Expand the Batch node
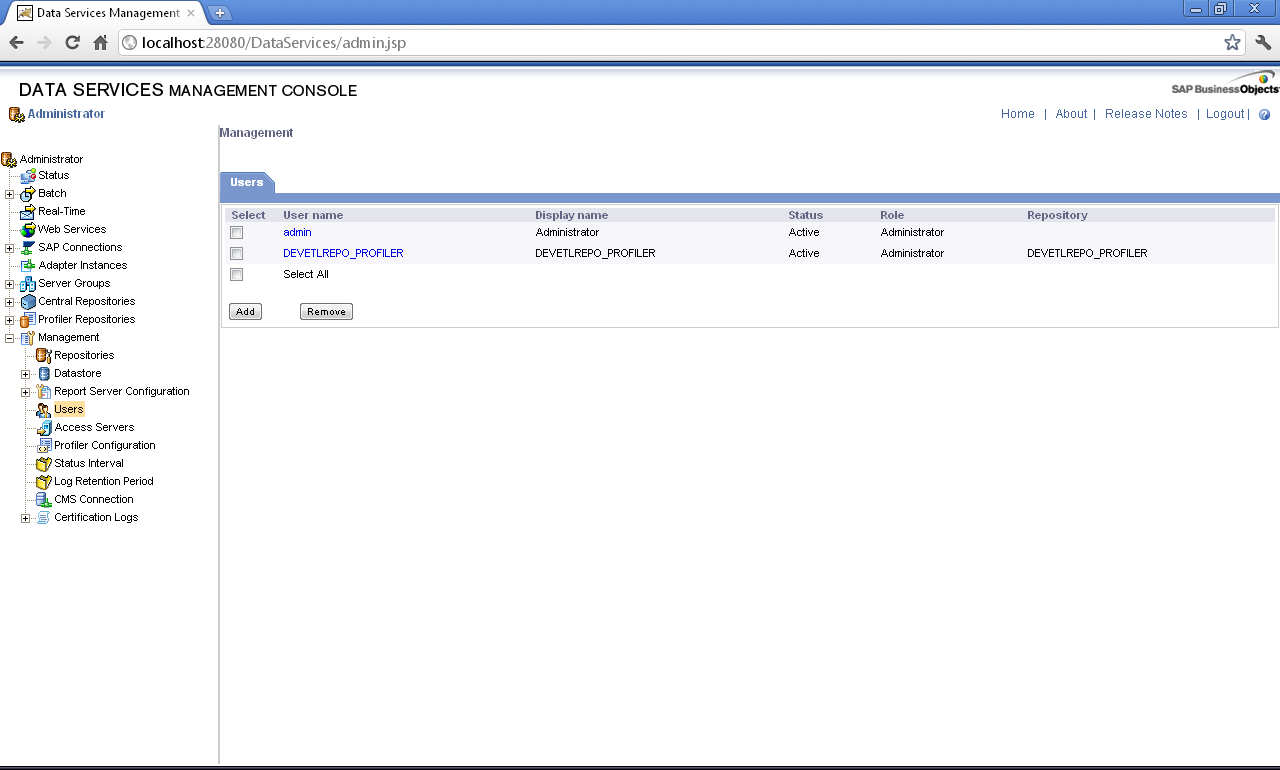 tap(9, 194)
